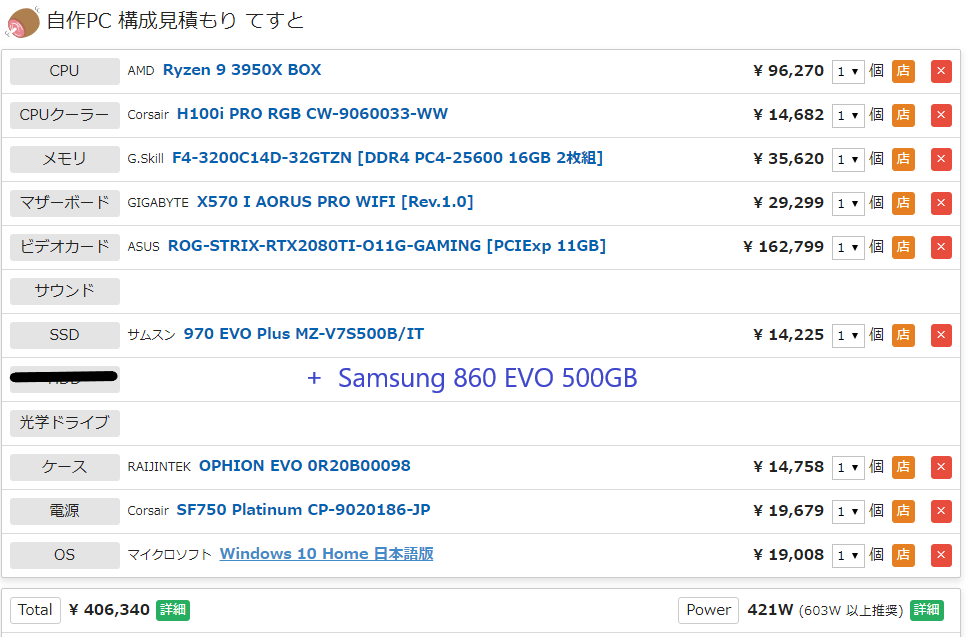Screen dimensions: 969x637
Task: Remove X570 I AORUS motherboard with red X
Action: [x=941, y=203]
